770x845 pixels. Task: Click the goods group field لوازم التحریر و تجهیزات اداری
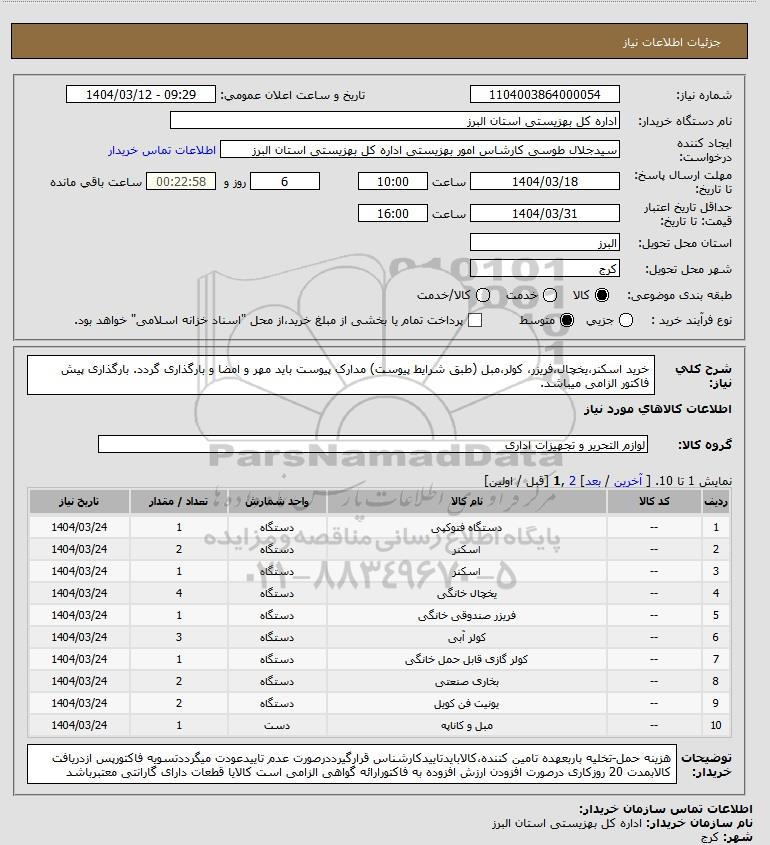(373, 445)
